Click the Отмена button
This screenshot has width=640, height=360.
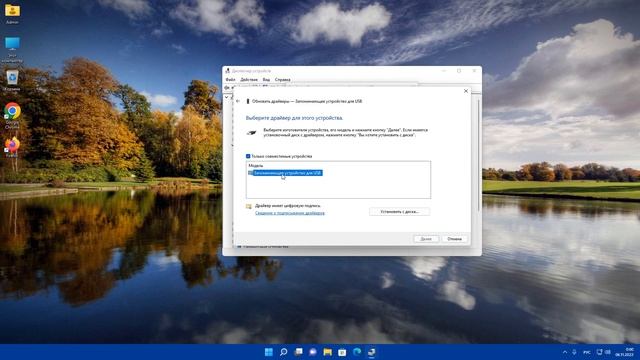[454, 239]
